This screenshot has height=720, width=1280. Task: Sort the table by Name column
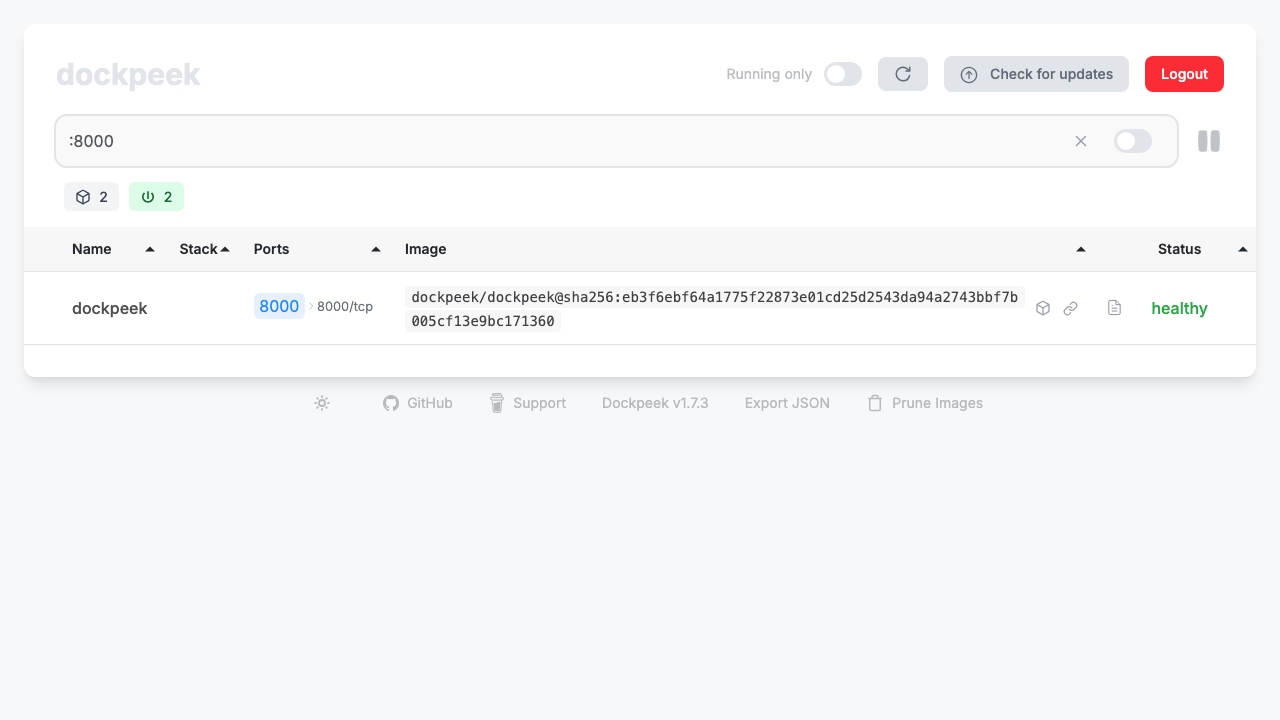[113, 249]
